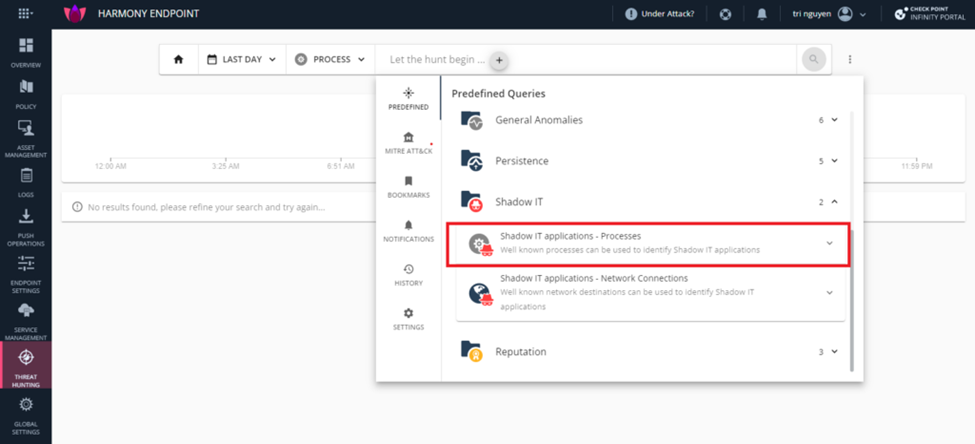Click the Under Attack? alert button
Viewport: 975px width, 444px height.
click(660, 14)
